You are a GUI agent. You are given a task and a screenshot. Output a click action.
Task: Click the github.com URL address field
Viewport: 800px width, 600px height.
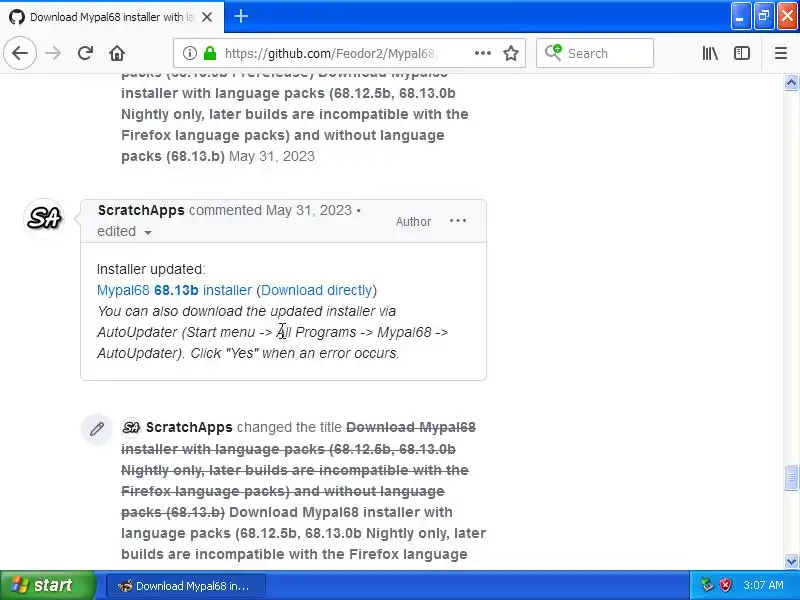(x=330, y=53)
